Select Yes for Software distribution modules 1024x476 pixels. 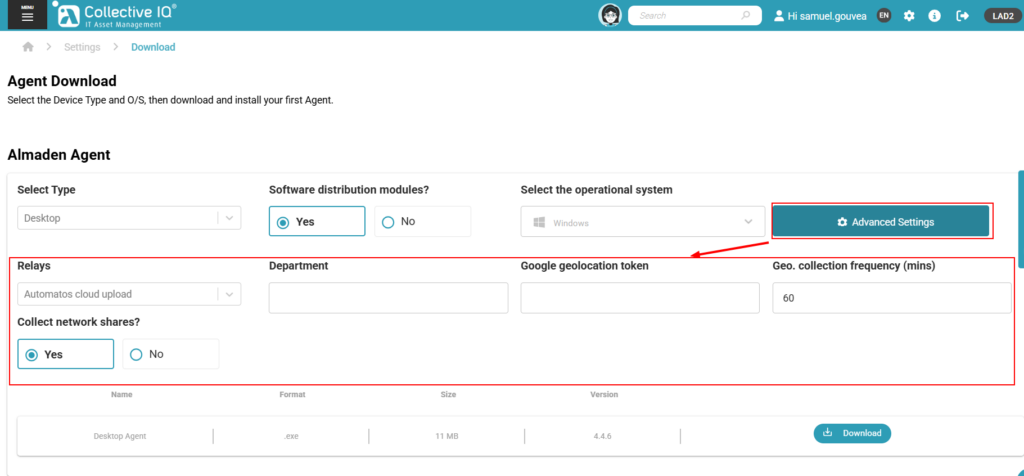317,221
